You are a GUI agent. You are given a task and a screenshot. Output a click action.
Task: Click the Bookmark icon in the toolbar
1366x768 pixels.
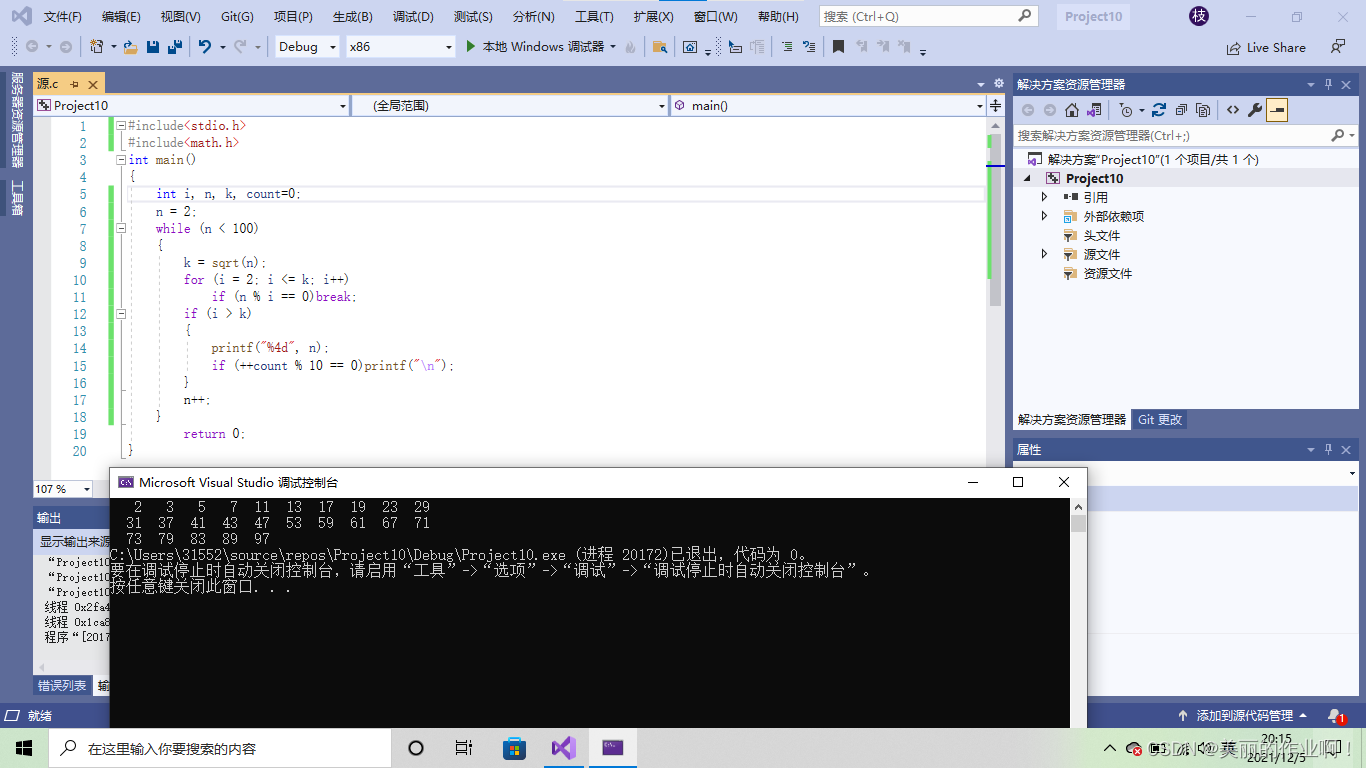click(838, 47)
